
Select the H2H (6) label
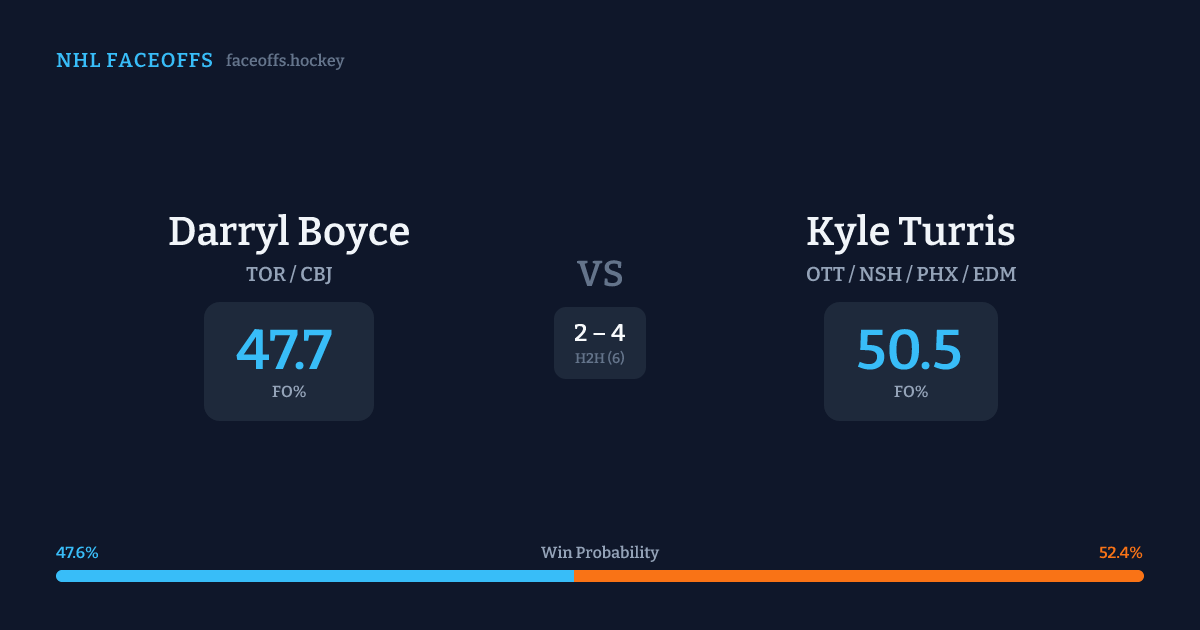pyautogui.click(x=600, y=358)
